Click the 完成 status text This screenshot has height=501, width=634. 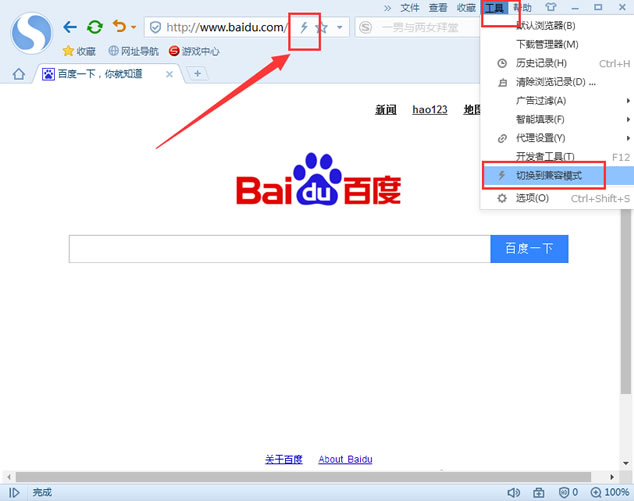click(42, 493)
